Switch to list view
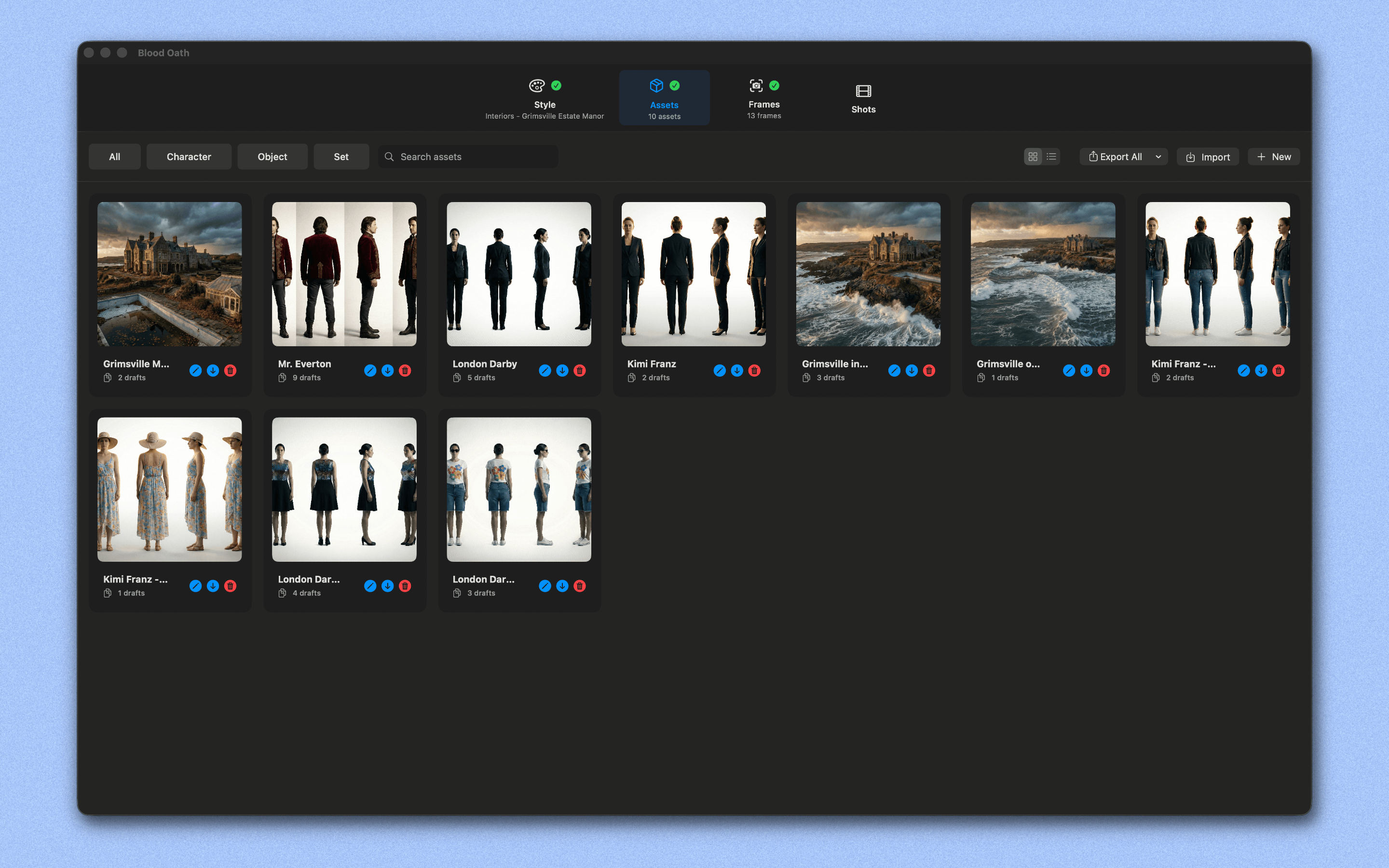The width and height of the screenshot is (1389, 868). coord(1051,156)
